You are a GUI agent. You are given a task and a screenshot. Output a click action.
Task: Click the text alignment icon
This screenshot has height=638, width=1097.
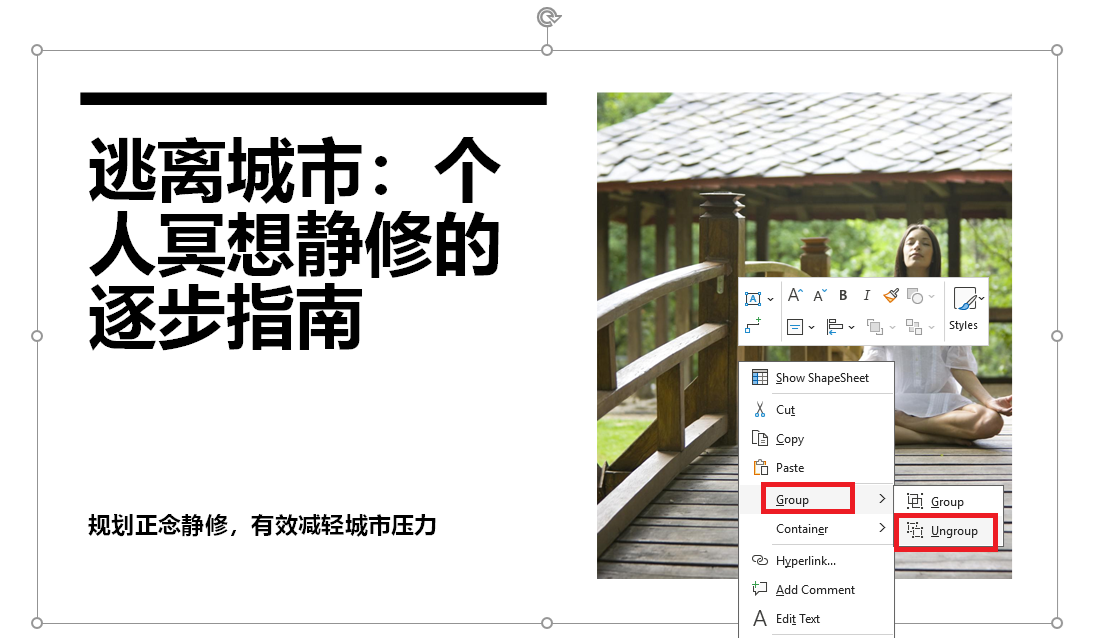click(795, 327)
